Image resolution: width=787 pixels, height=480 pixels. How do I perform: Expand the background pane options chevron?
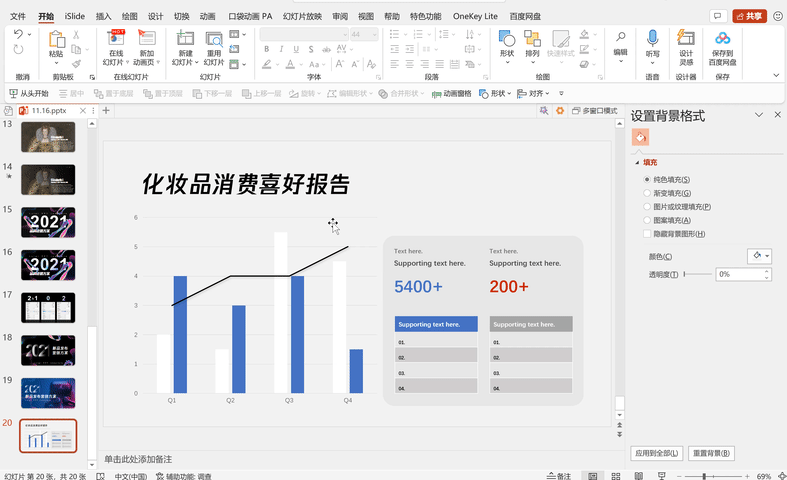tap(758, 115)
